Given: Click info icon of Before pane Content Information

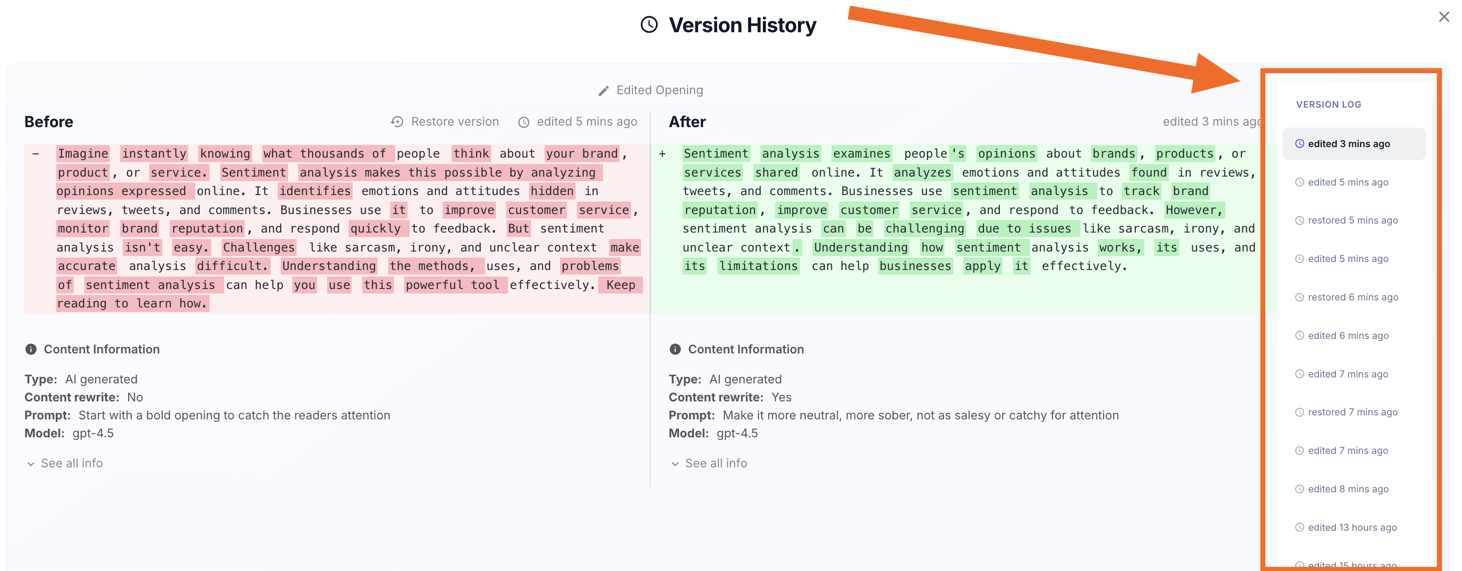Looking at the screenshot, I should [x=31, y=349].
